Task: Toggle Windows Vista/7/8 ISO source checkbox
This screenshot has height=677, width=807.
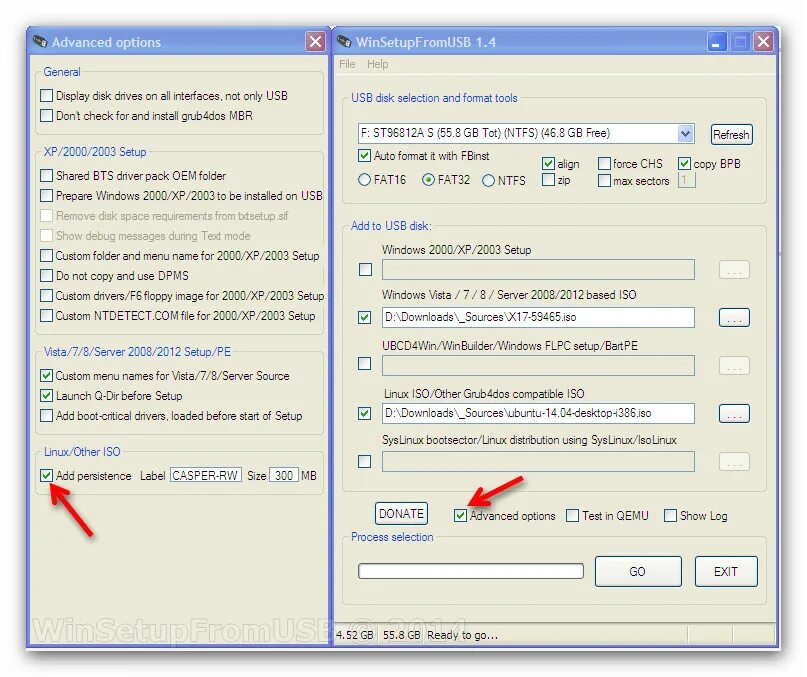Action: (x=364, y=317)
